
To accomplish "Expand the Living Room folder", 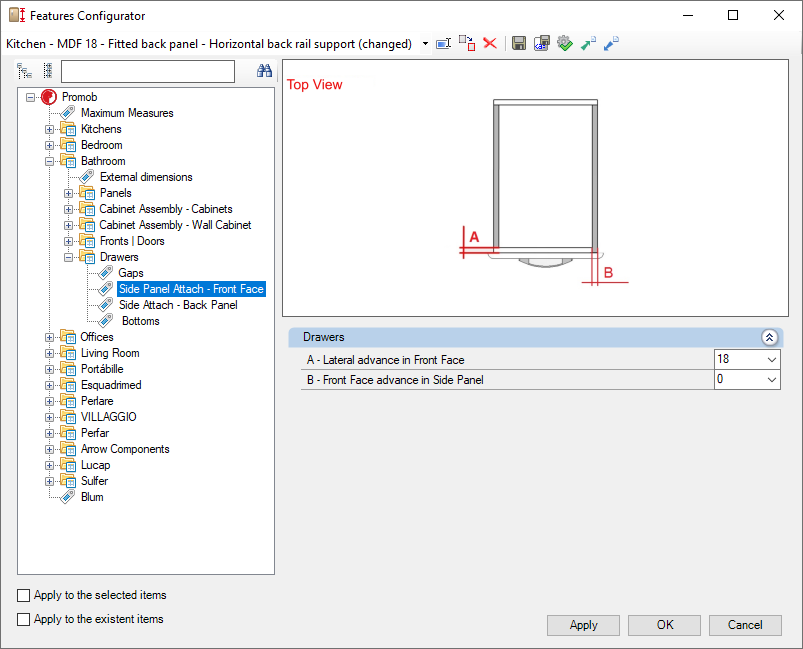I will tap(50, 353).
